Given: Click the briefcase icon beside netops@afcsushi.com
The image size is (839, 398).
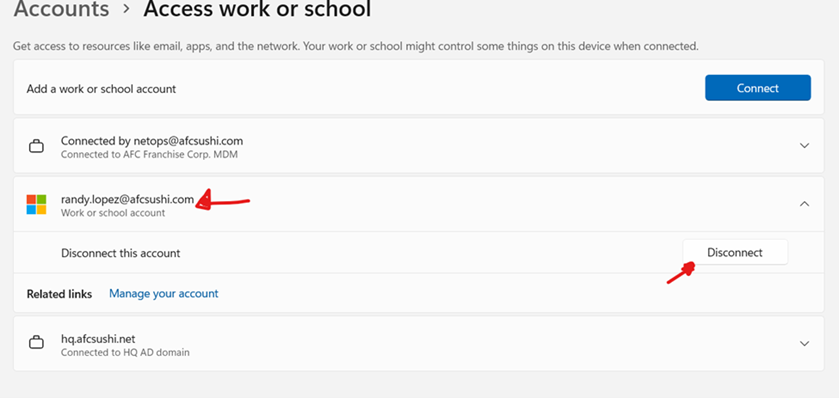Looking at the screenshot, I should (x=36, y=146).
